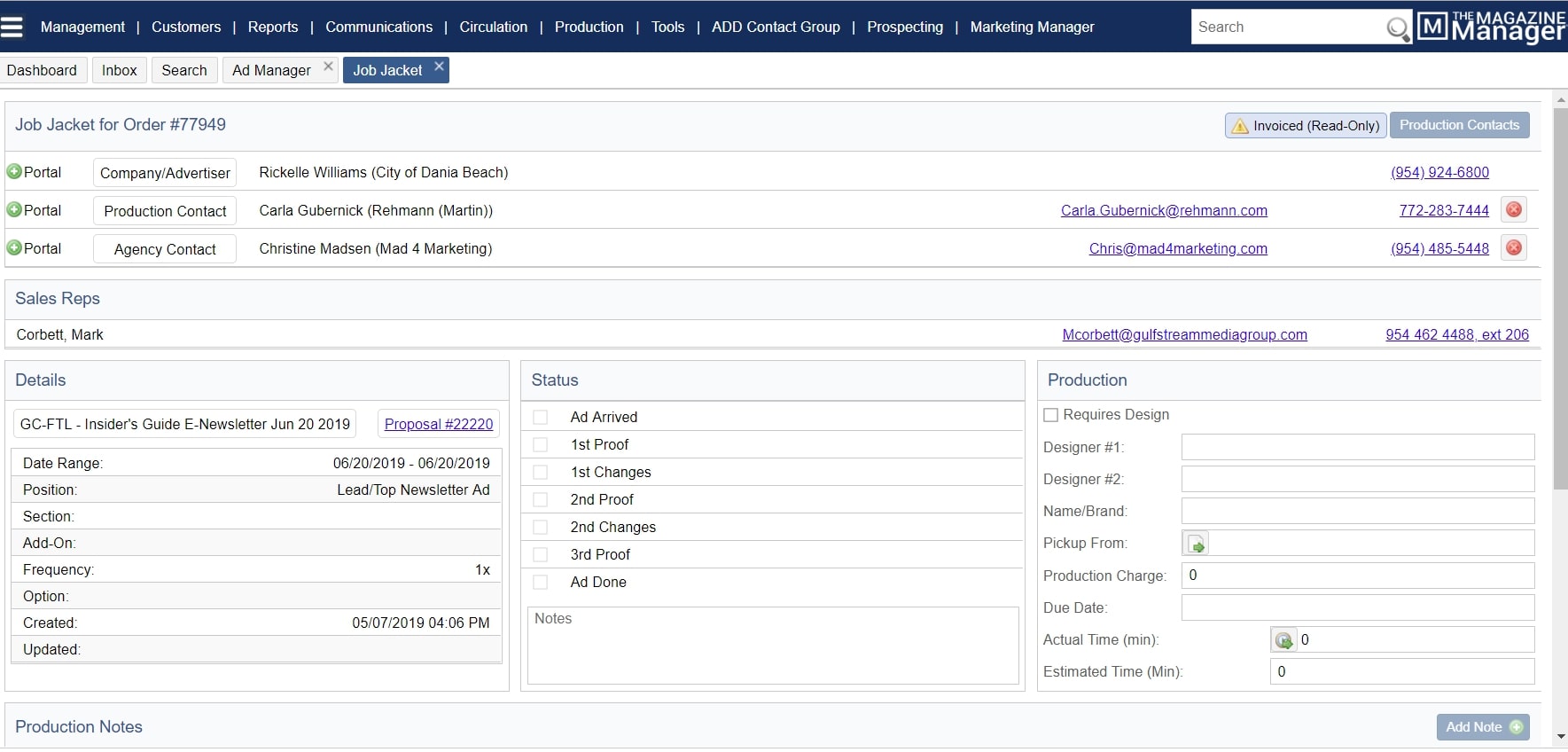Click the Production Contacts button

tap(1459, 125)
